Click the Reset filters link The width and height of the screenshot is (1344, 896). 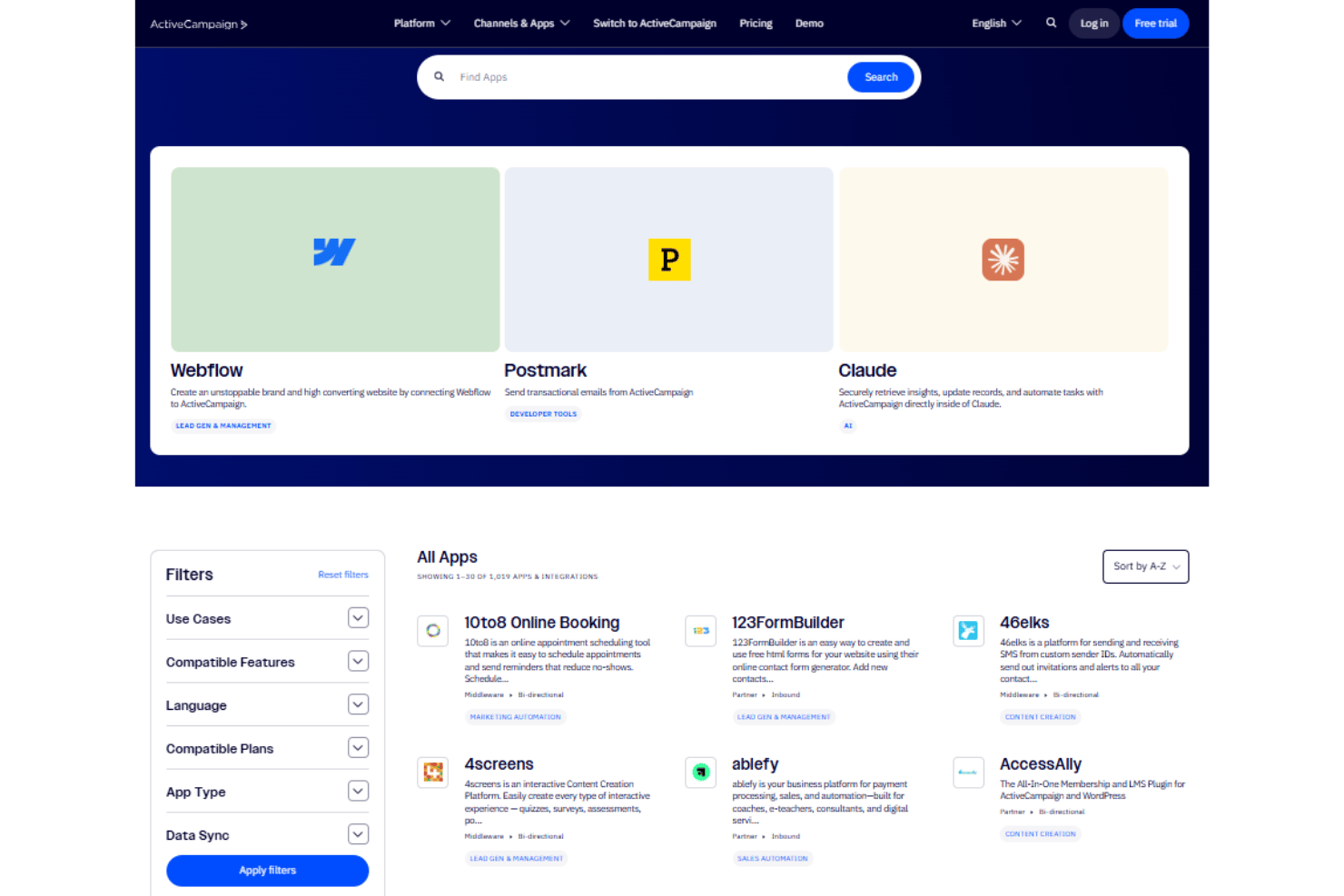[x=343, y=575]
